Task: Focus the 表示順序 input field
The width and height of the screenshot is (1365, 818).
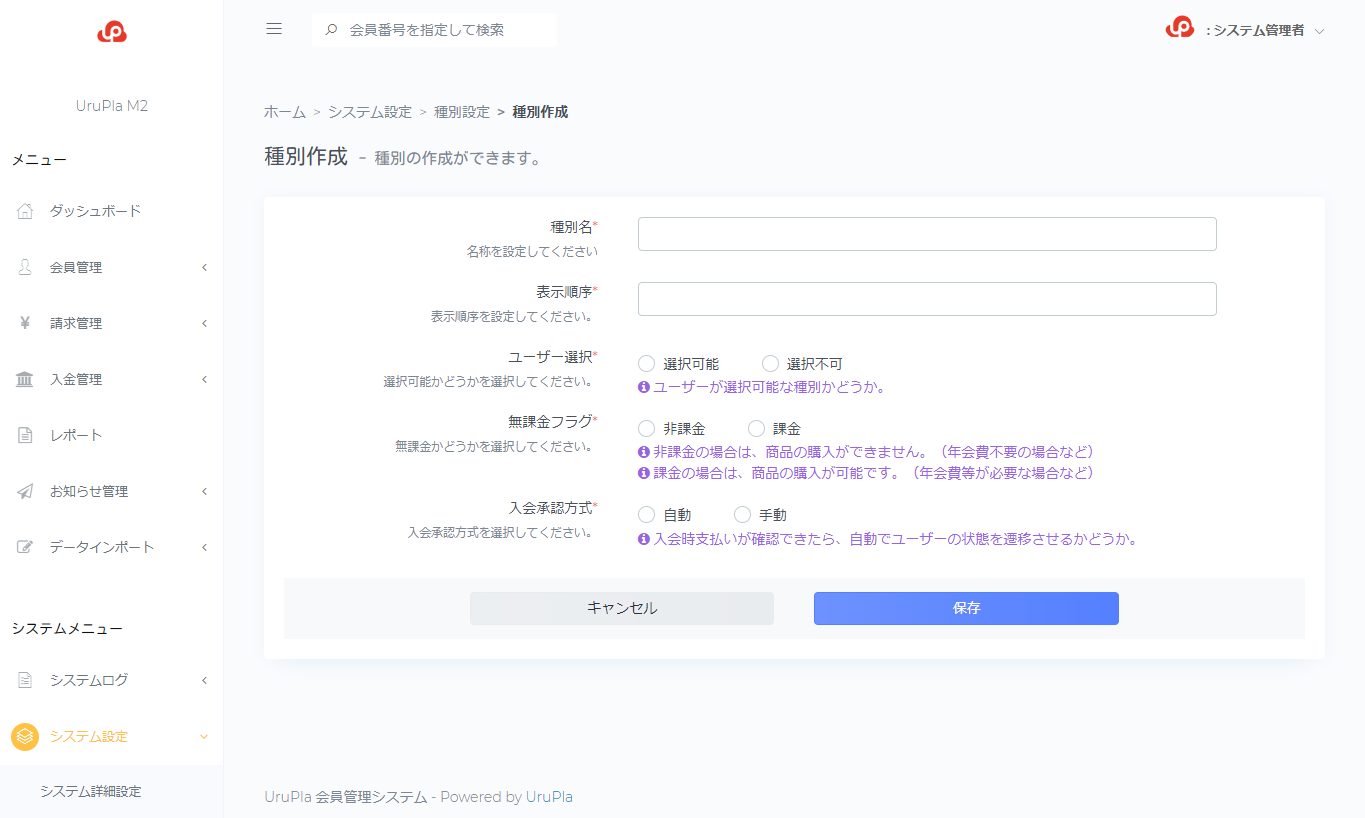Action: point(927,299)
